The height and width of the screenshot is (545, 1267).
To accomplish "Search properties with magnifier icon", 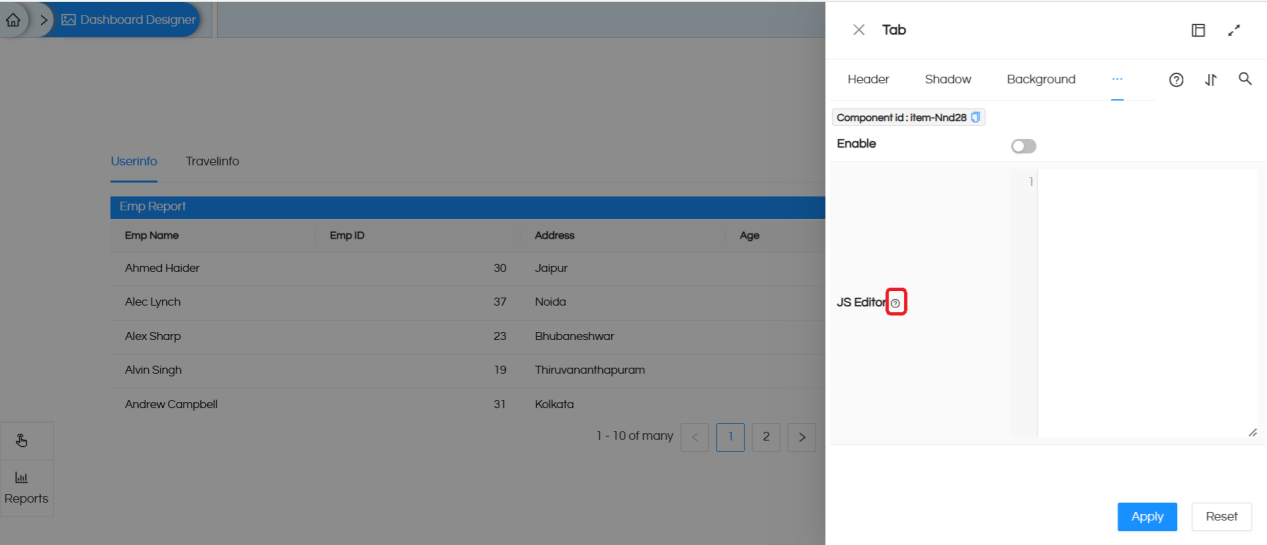I will (1245, 79).
